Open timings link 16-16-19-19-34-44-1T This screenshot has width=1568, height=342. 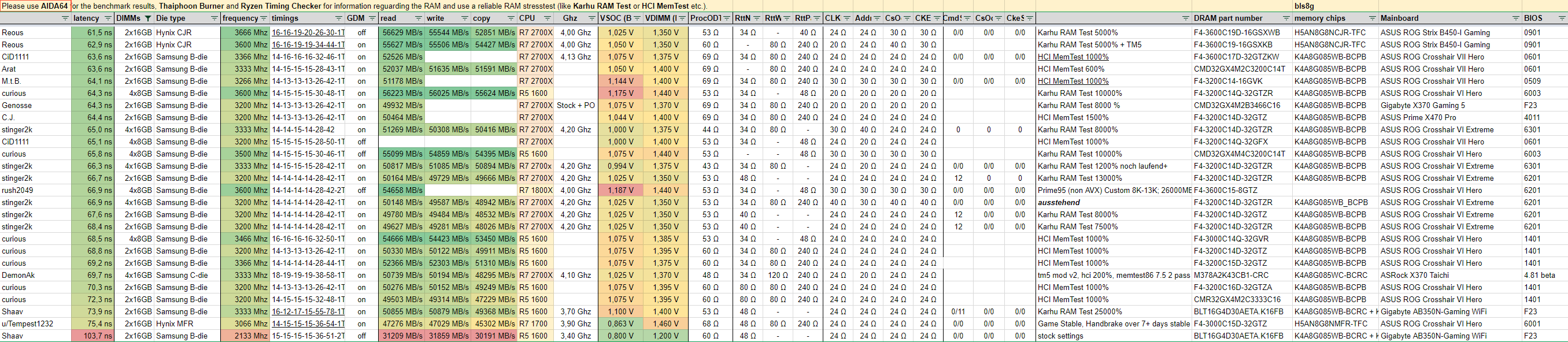[x=308, y=44]
